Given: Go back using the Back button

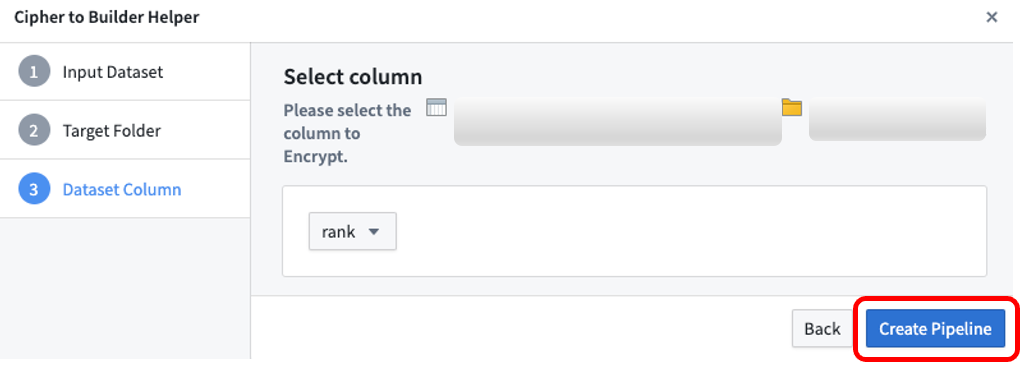Looking at the screenshot, I should (823, 329).
